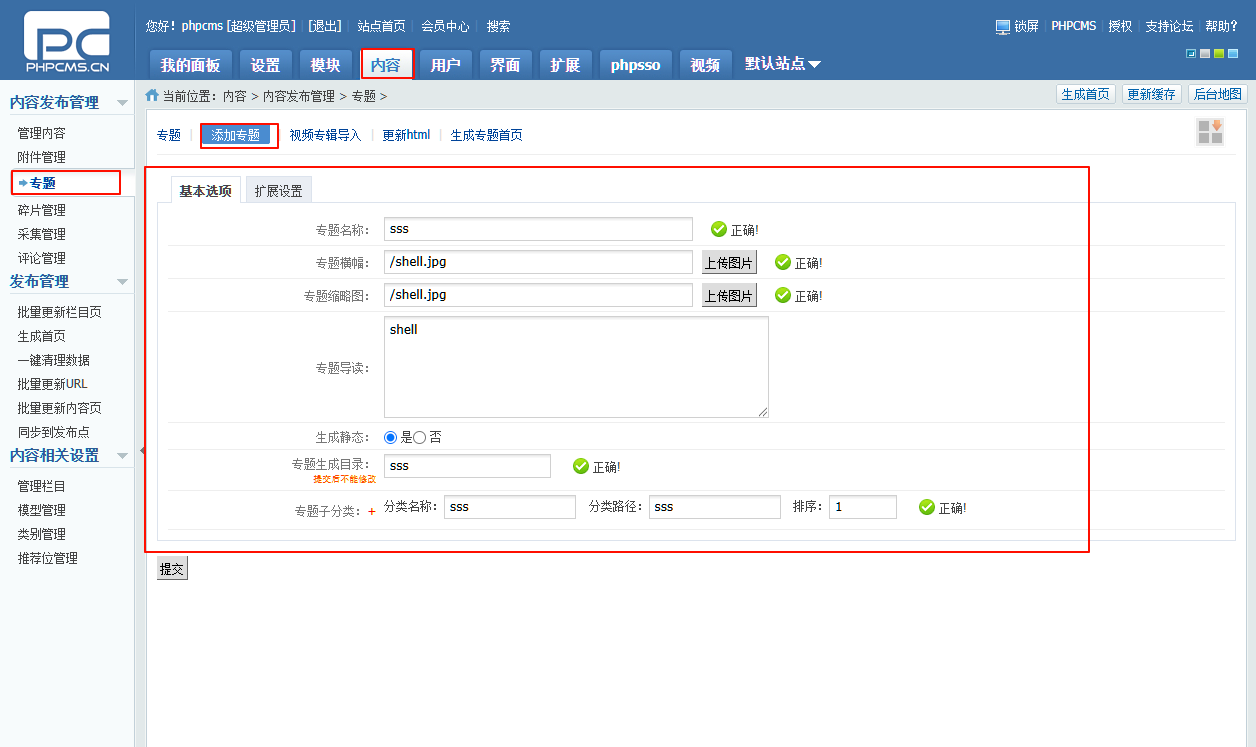
Task: Click the 专题导读 textarea
Action: point(576,367)
